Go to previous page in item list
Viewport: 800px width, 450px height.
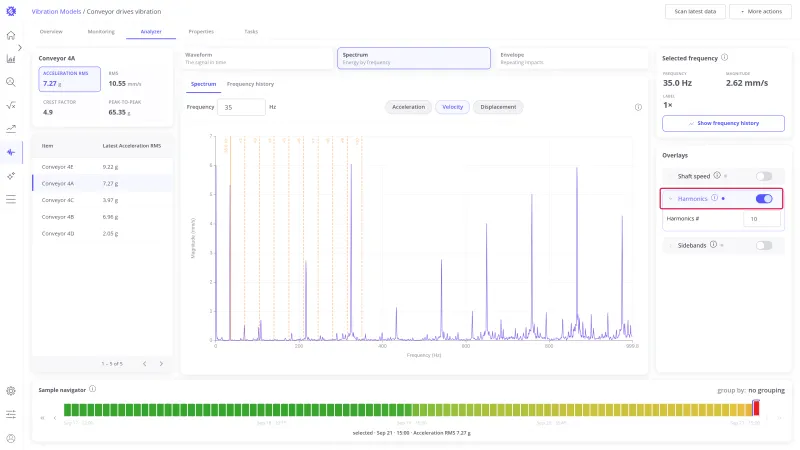coord(145,364)
